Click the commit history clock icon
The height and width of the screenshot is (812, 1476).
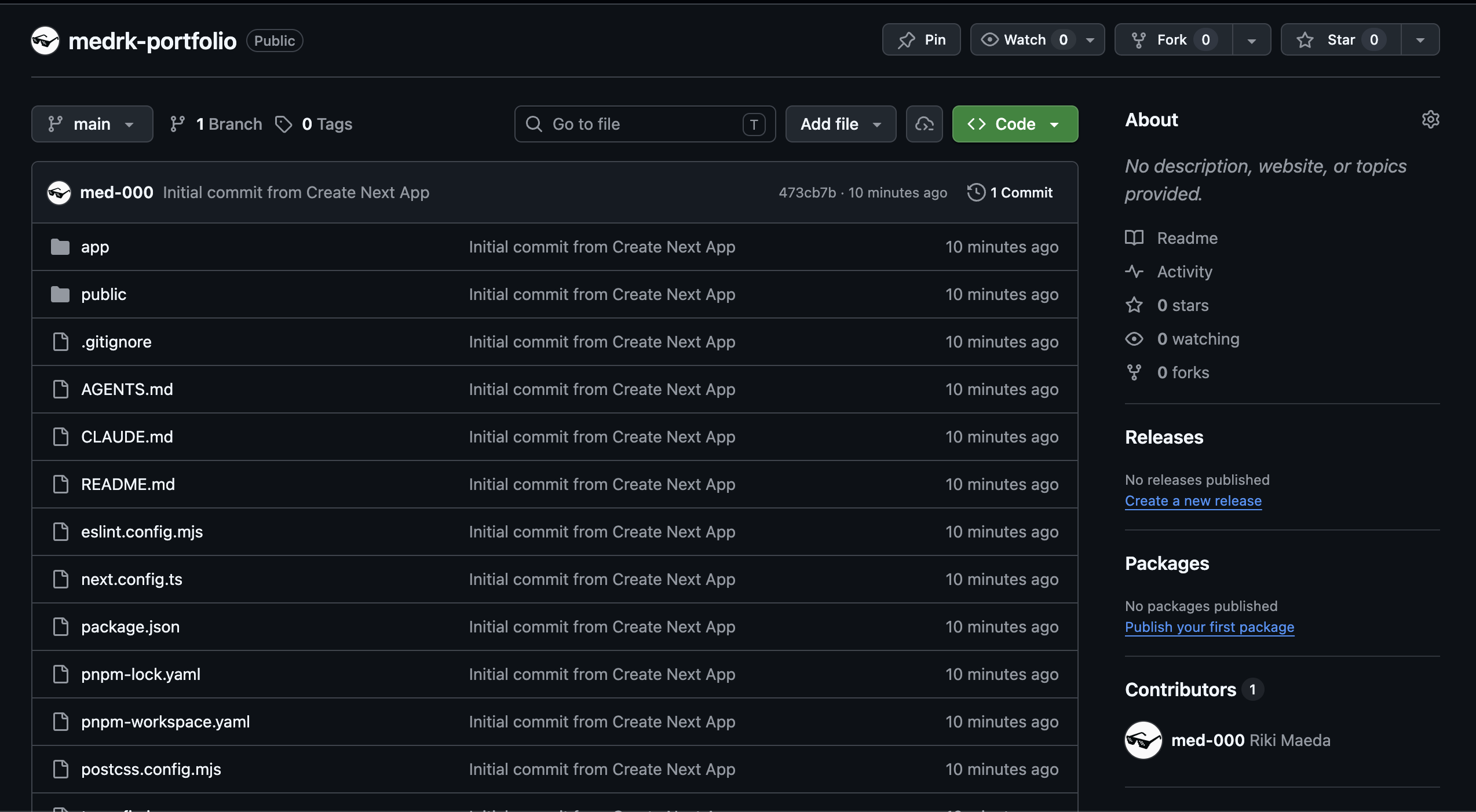click(976, 192)
